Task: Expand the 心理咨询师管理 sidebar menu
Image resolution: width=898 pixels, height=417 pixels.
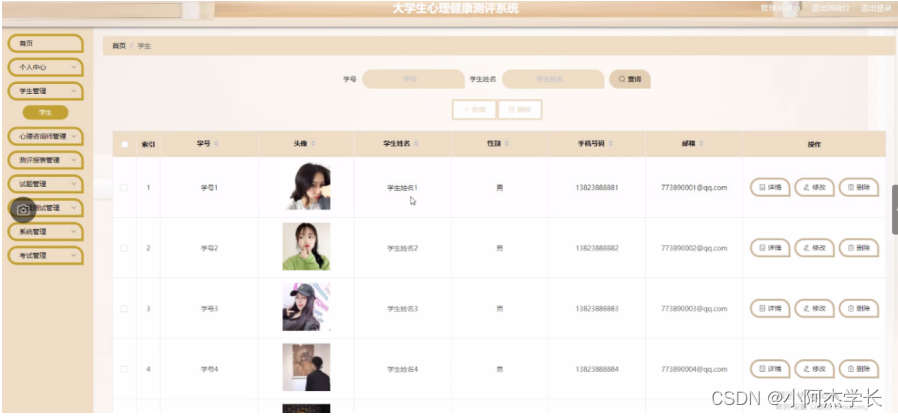Action: pos(45,136)
